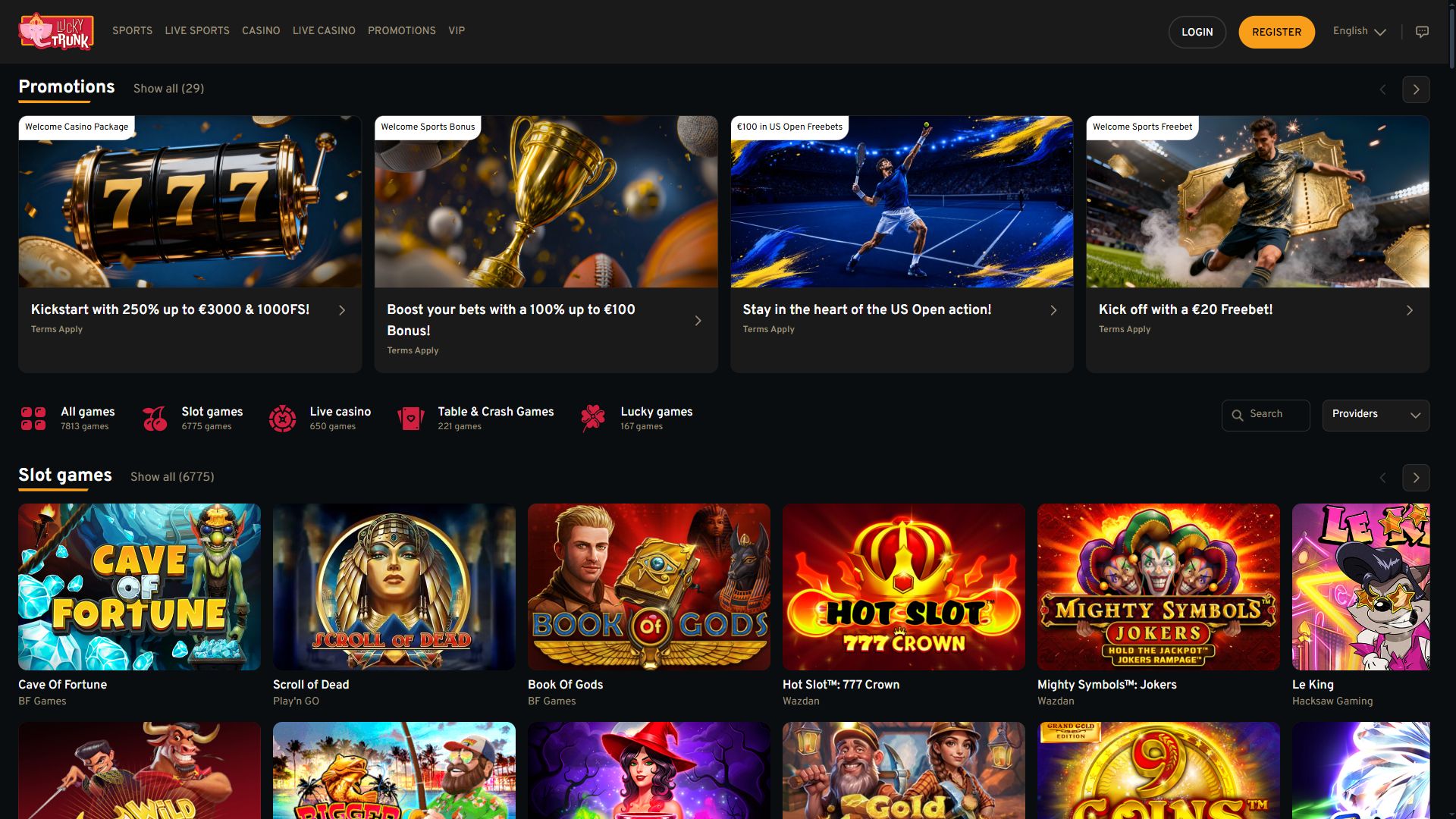The image size is (1456, 819).
Task: Open the Providers dropdown
Action: (x=1376, y=415)
